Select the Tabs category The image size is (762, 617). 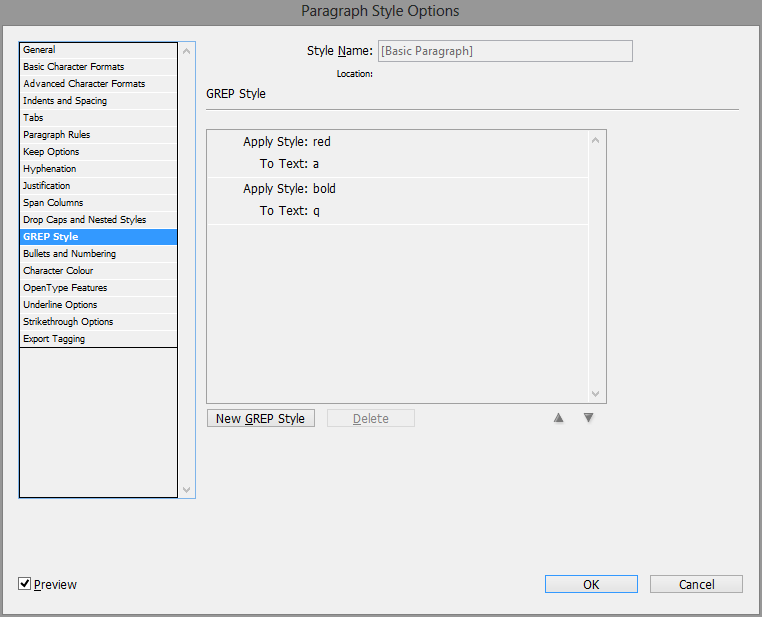click(x=98, y=118)
